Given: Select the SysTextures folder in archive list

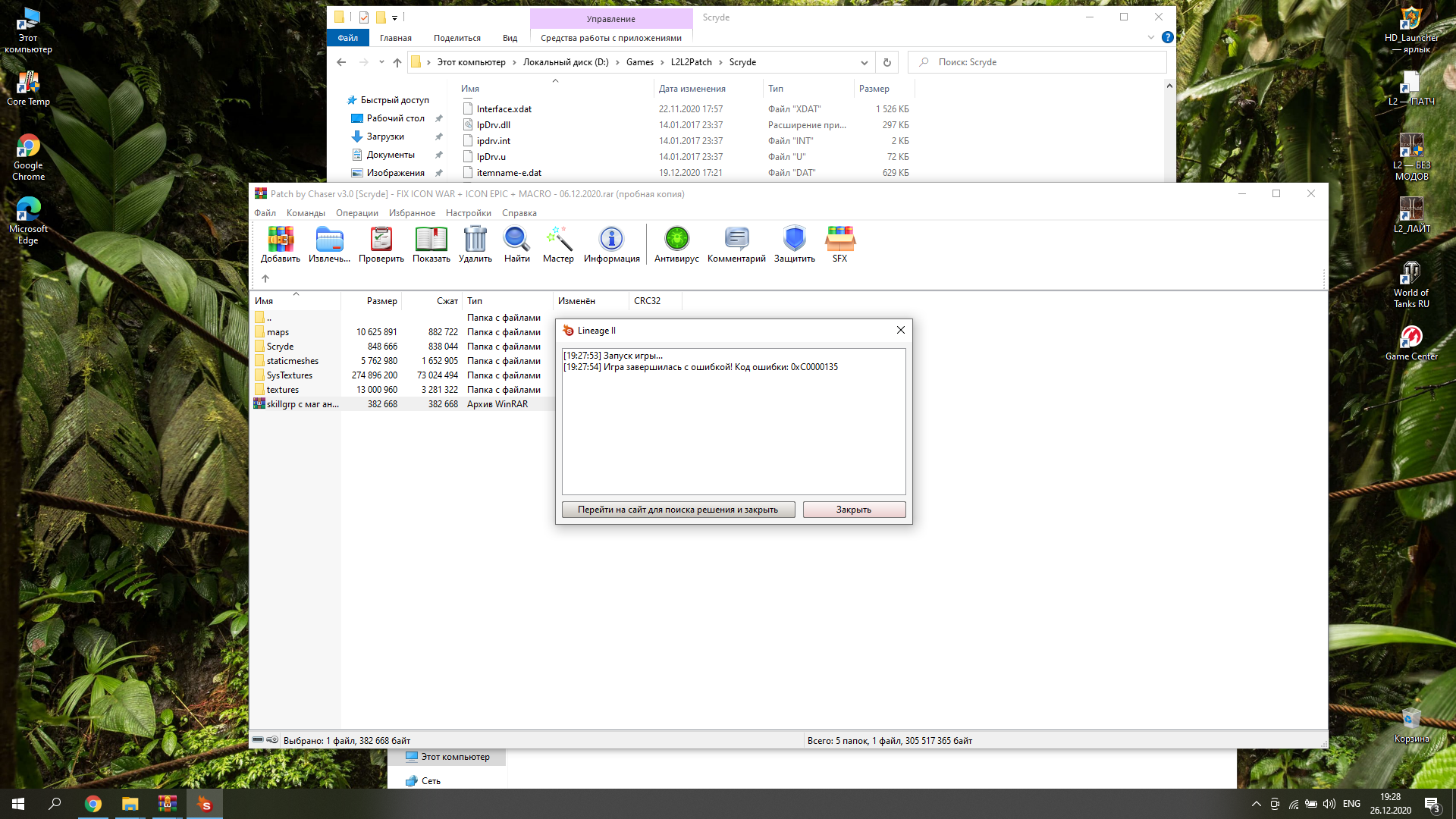Looking at the screenshot, I should pos(289,375).
